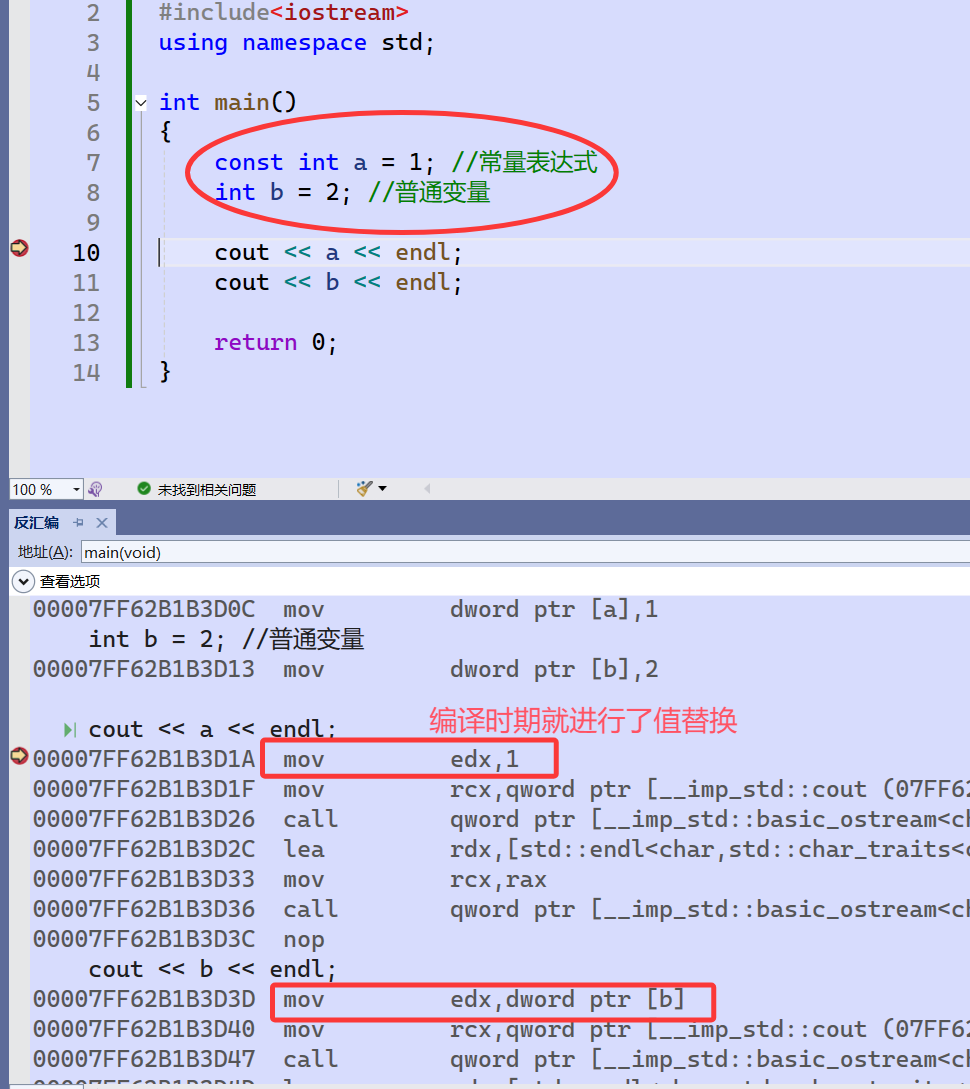Click breakpoint marker at address 00007FF62B1B3D1A
Screen dimensions: 970x1089
click(19, 756)
